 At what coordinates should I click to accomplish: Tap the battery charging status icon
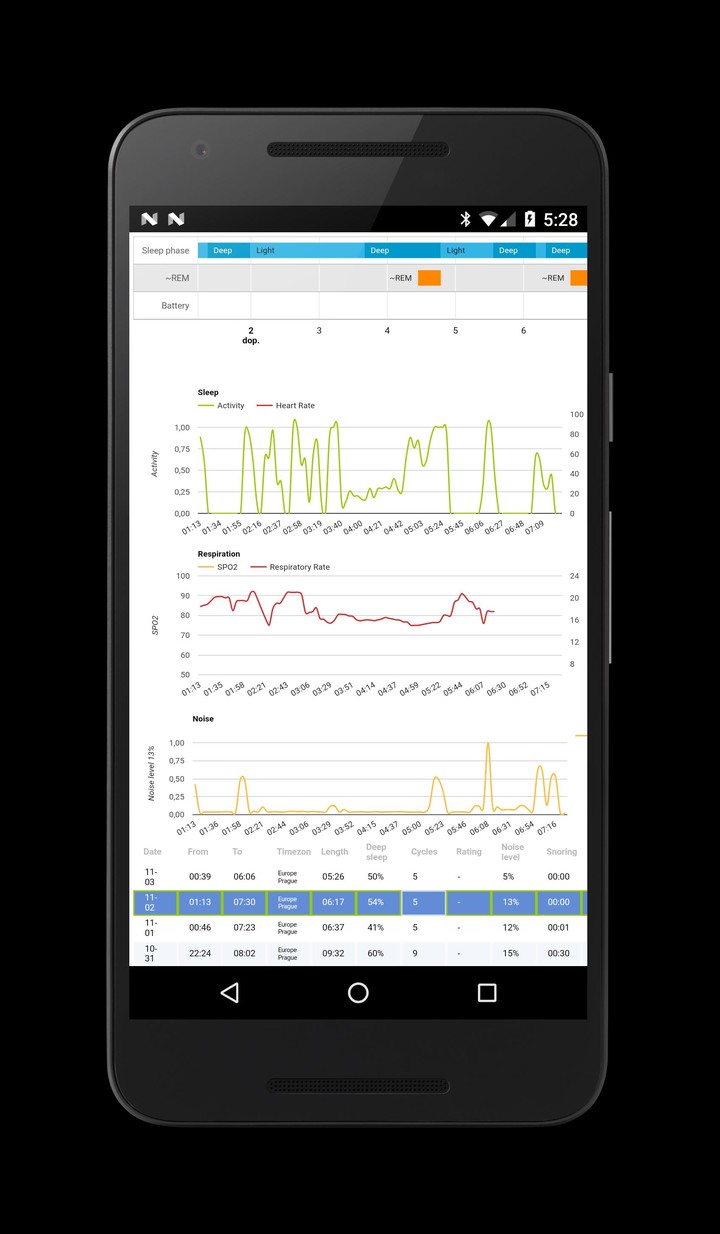pos(530,219)
